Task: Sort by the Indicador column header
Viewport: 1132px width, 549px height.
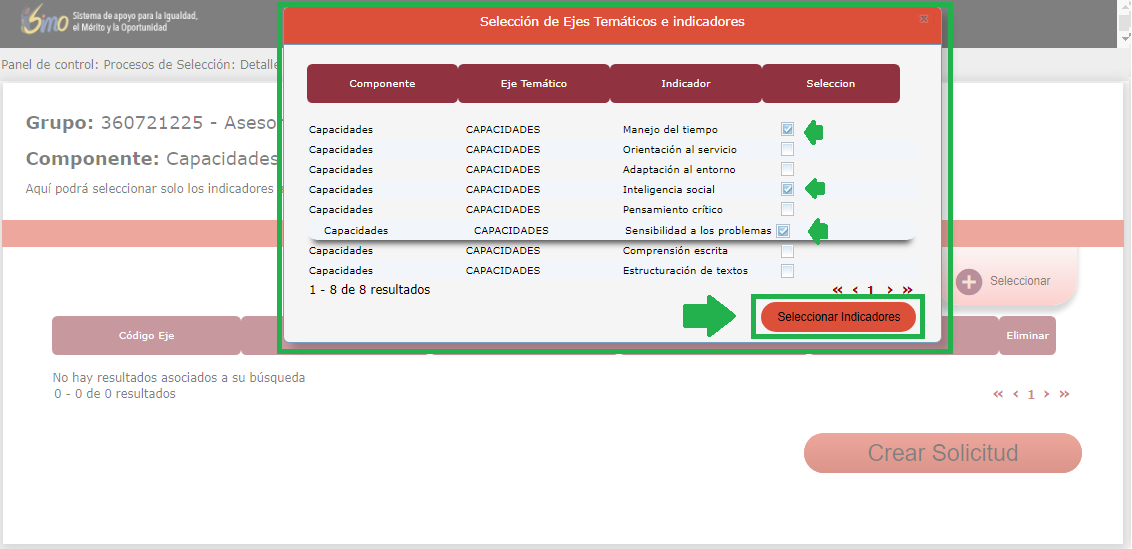Action: [x=685, y=84]
